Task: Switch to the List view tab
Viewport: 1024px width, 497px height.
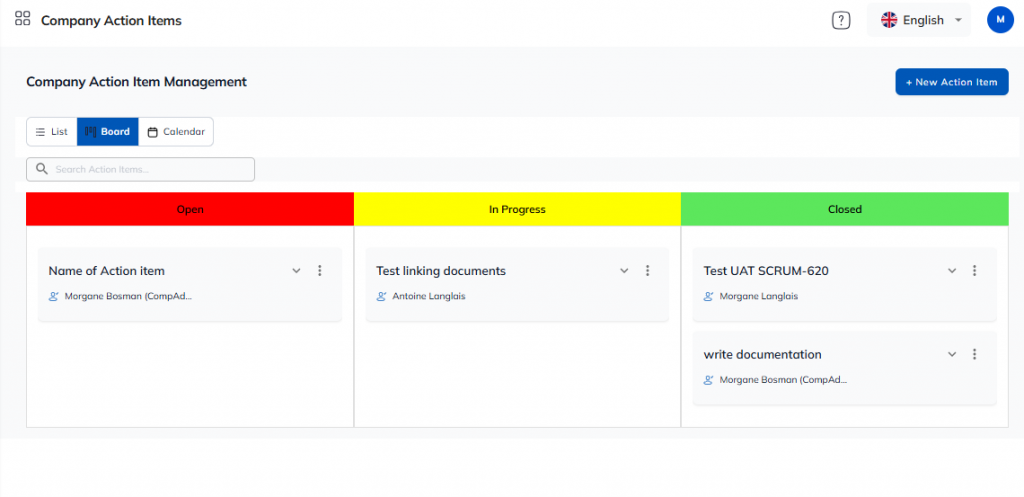Action: 51,132
